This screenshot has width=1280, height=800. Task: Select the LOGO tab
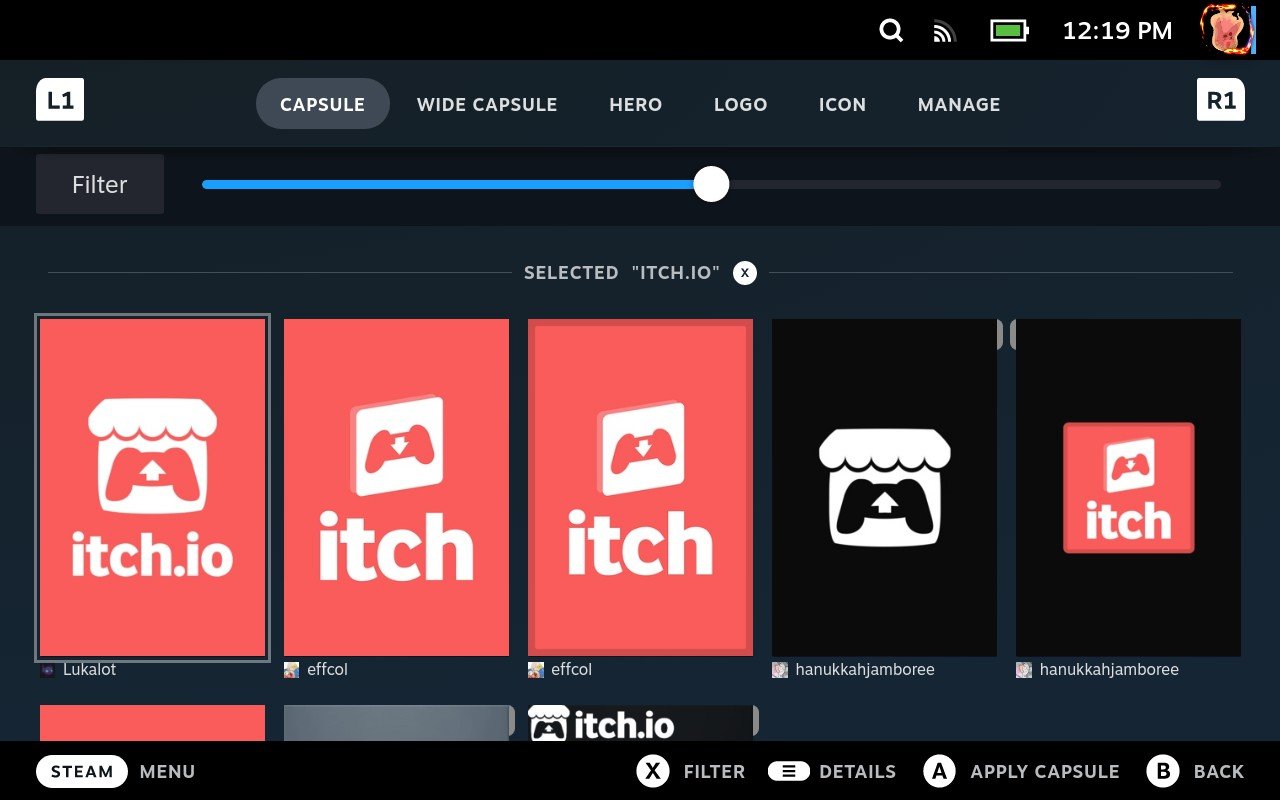click(740, 104)
